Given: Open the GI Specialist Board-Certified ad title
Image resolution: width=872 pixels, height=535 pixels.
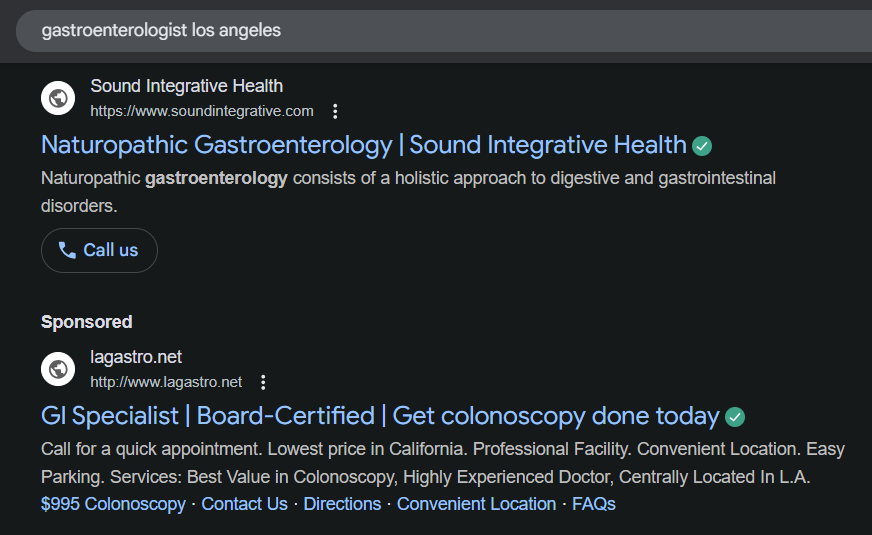Looking at the screenshot, I should 380,416.
